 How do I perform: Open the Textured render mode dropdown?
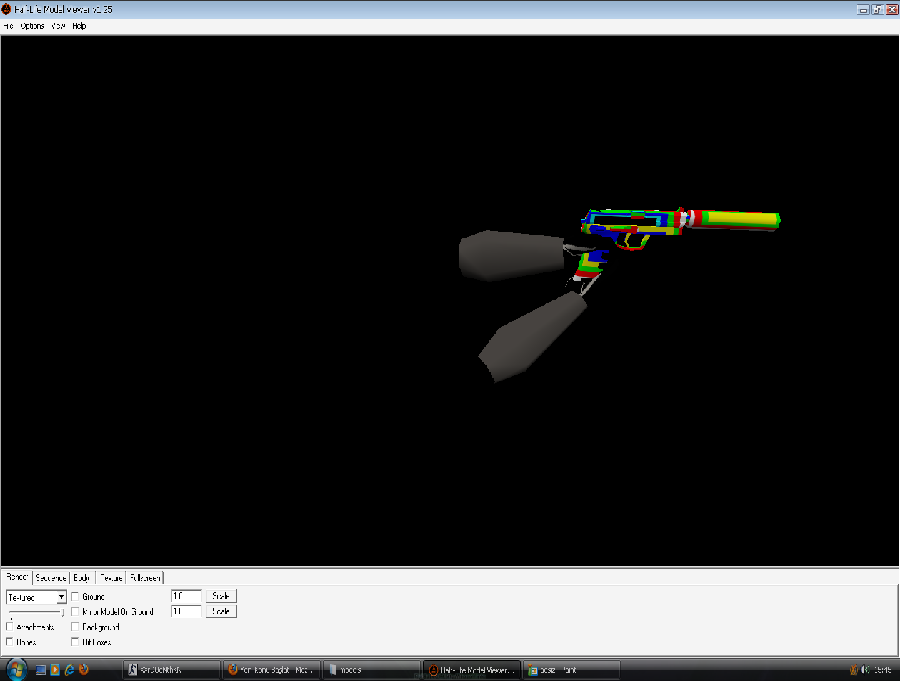pyautogui.click(x=61, y=597)
